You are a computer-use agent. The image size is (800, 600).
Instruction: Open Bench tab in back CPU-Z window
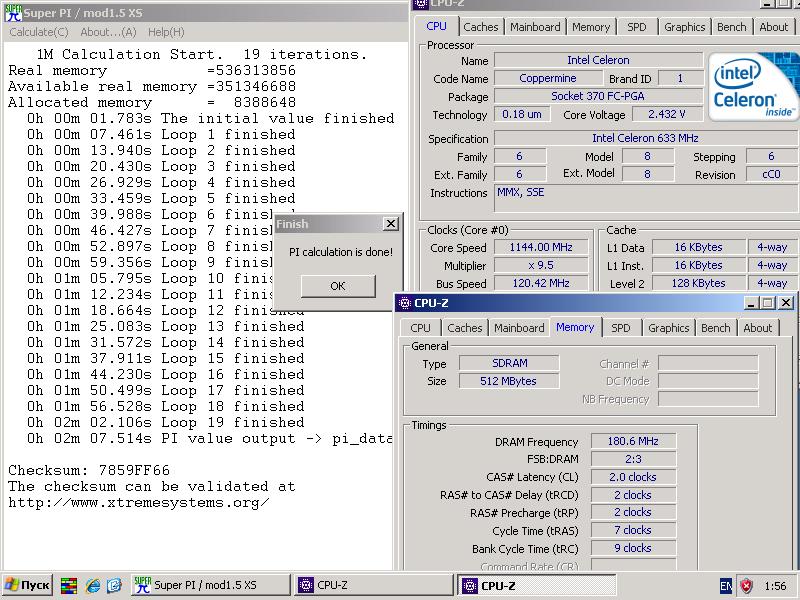tap(731, 27)
